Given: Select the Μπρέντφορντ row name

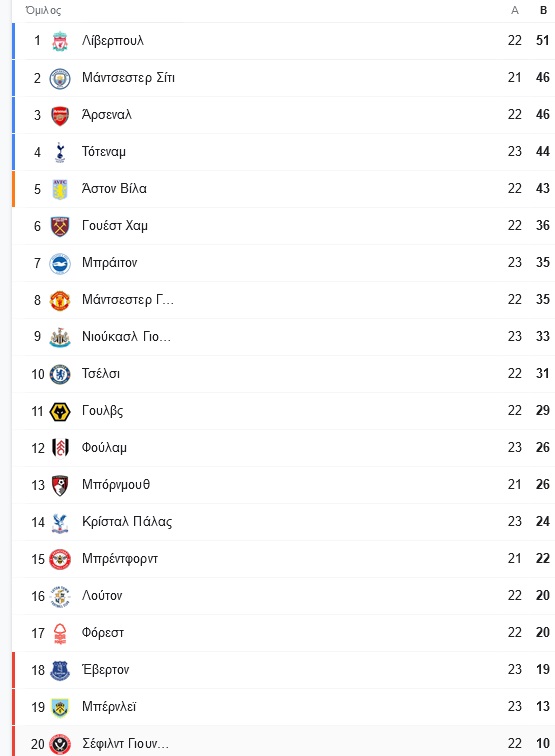Looking at the screenshot, I should tap(120, 559).
